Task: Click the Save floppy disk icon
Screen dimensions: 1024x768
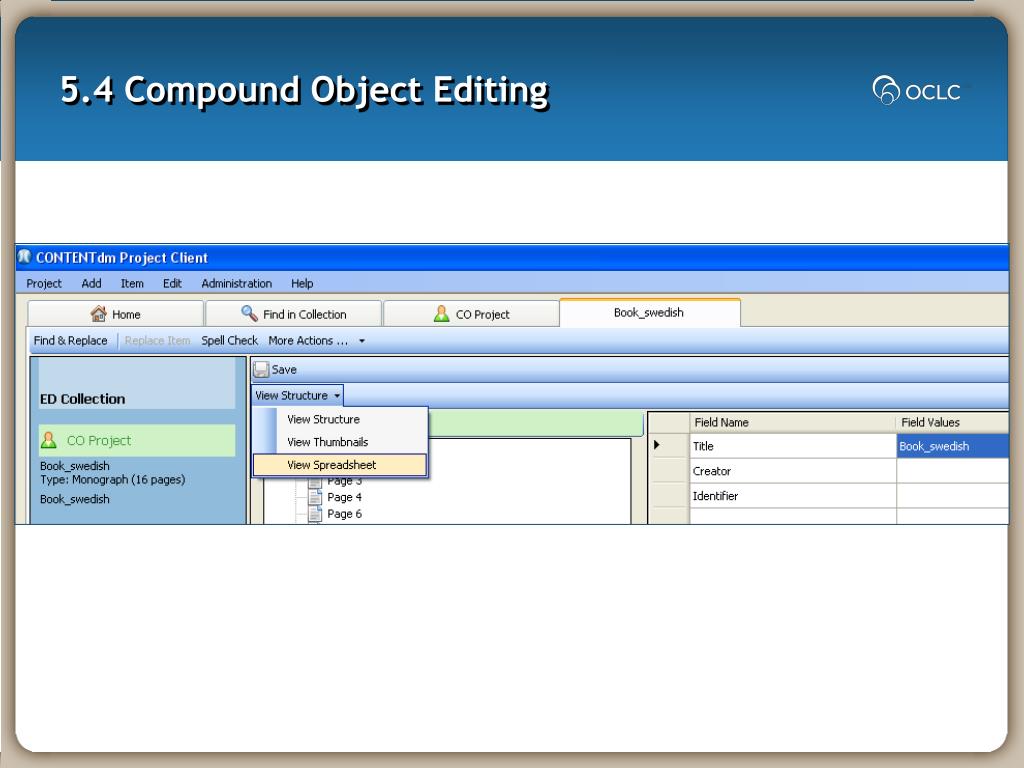Action: (261, 370)
